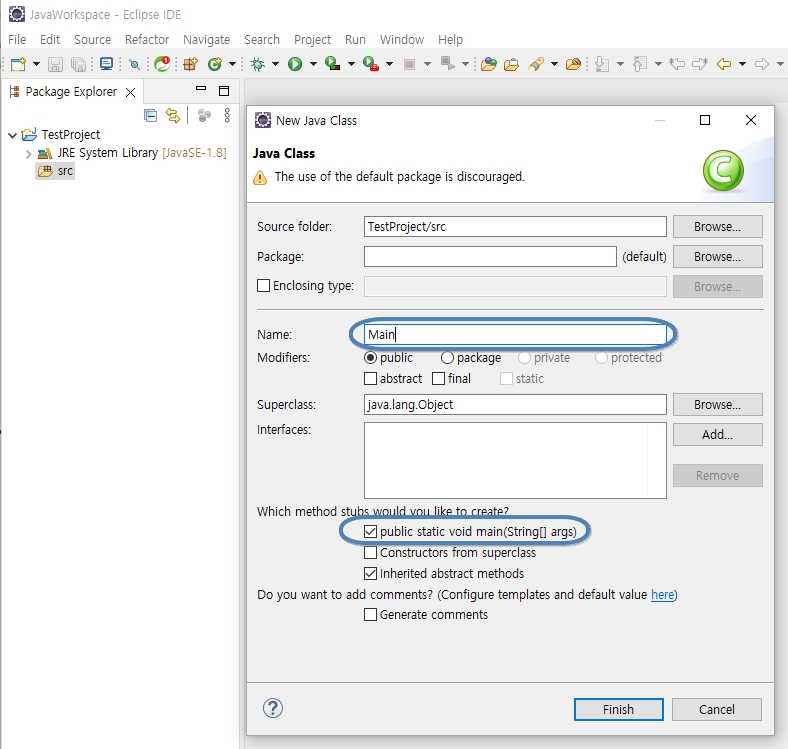788x749 pixels.
Task: Minimize the Package Explorer view
Action: point(201,88)
